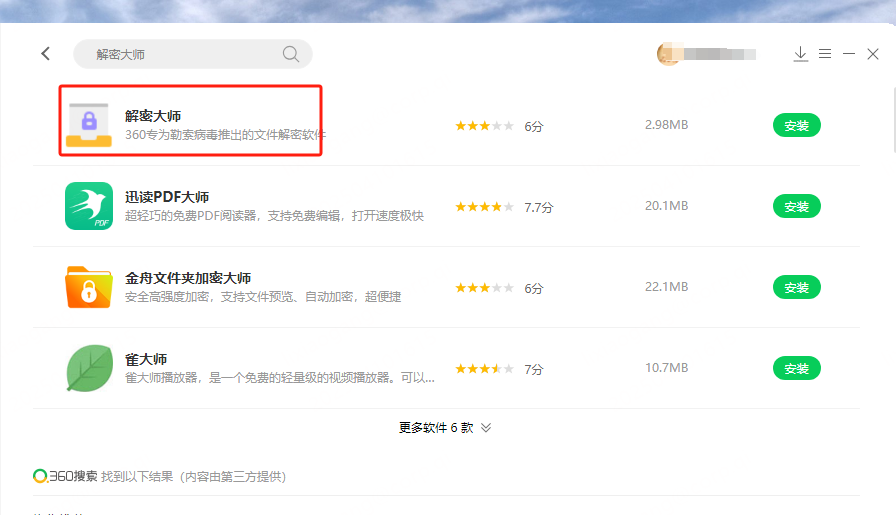896x515 pixels.
Task: Click the user avatar picture
Action: pyautogui.click(x=668, y=54)
